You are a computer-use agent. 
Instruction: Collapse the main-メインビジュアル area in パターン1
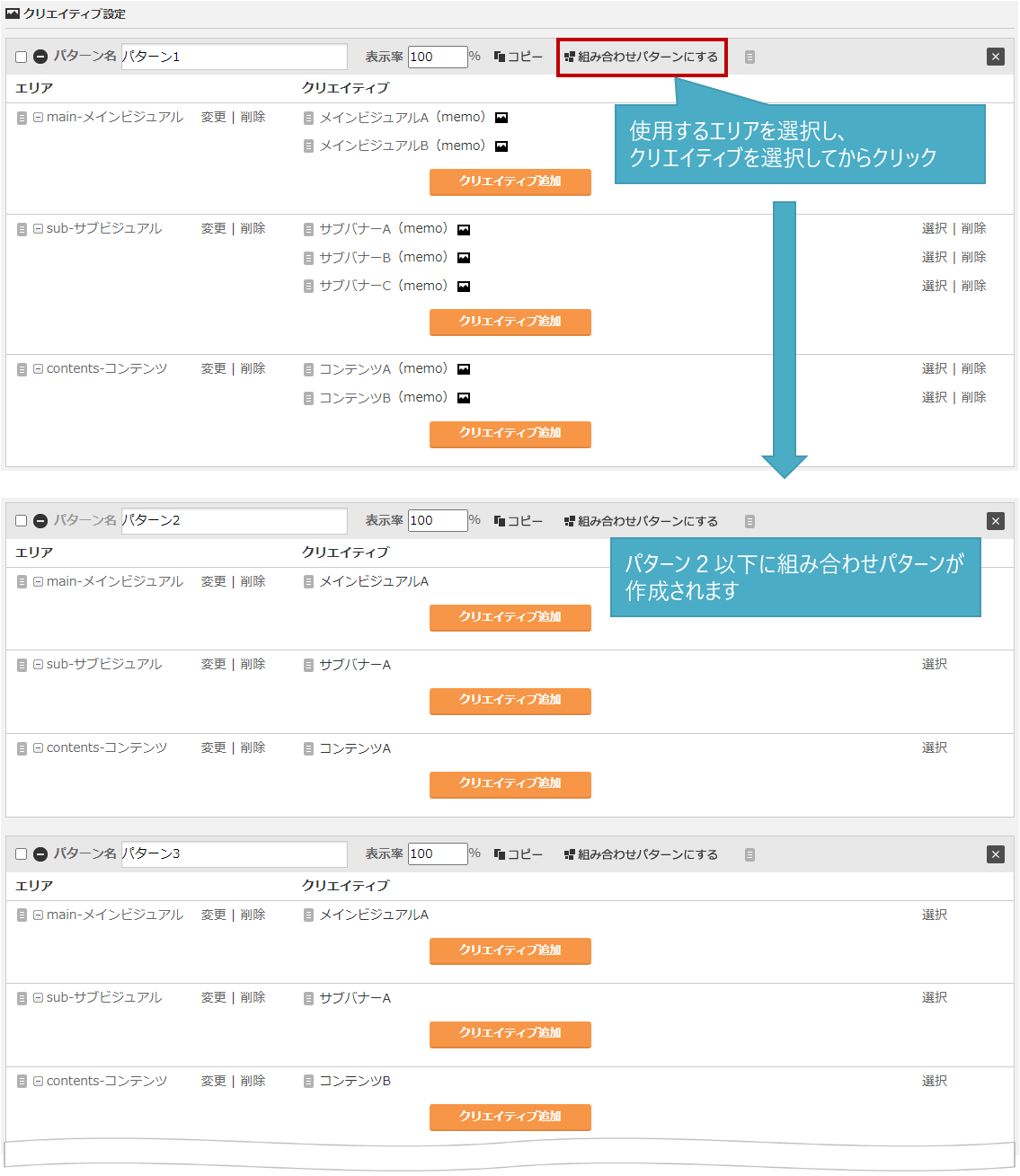(39, 118)
